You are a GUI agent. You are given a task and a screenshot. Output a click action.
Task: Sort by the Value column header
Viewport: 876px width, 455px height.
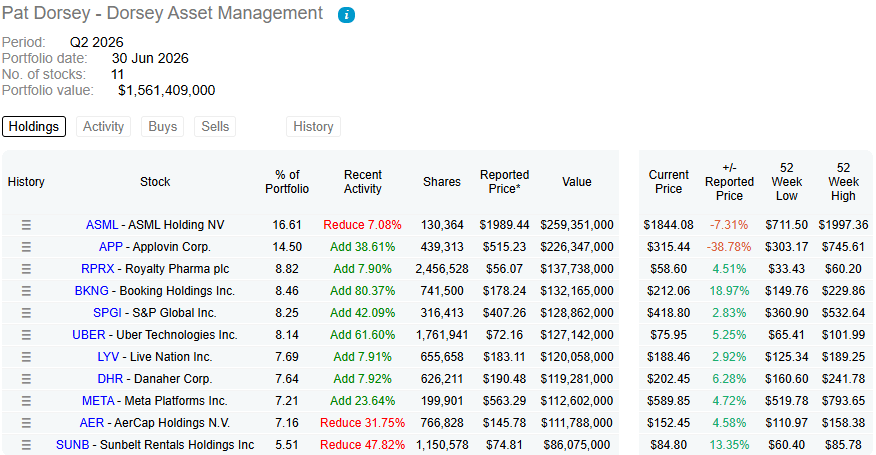(577, 182)
